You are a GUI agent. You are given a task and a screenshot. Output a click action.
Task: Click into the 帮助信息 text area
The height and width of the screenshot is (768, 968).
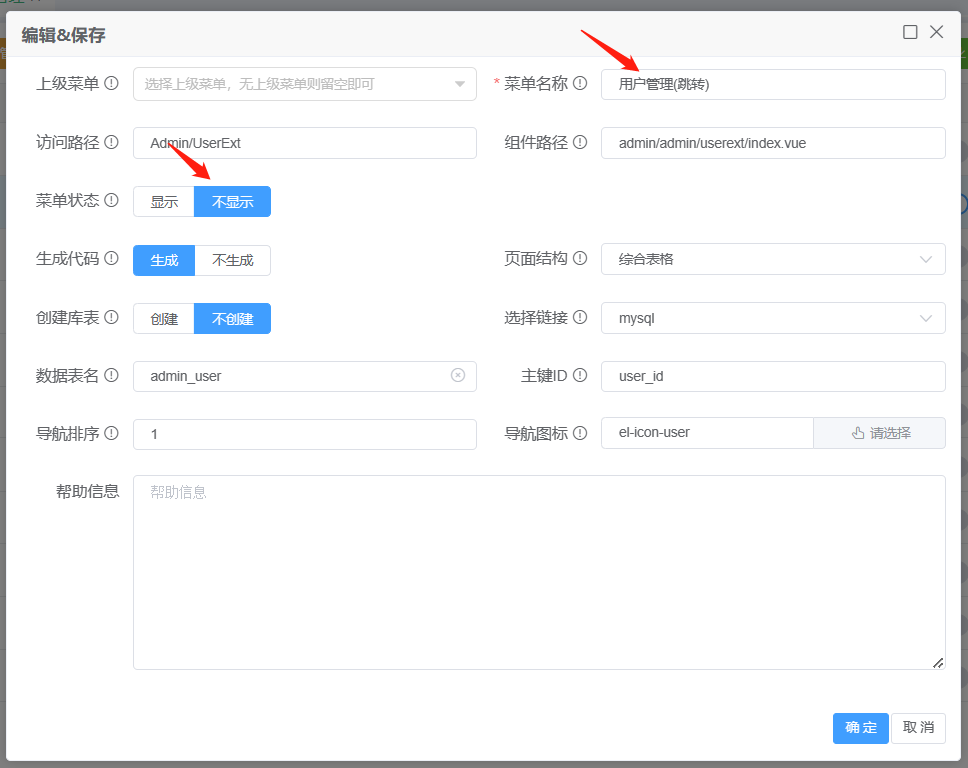pos(538,572)
